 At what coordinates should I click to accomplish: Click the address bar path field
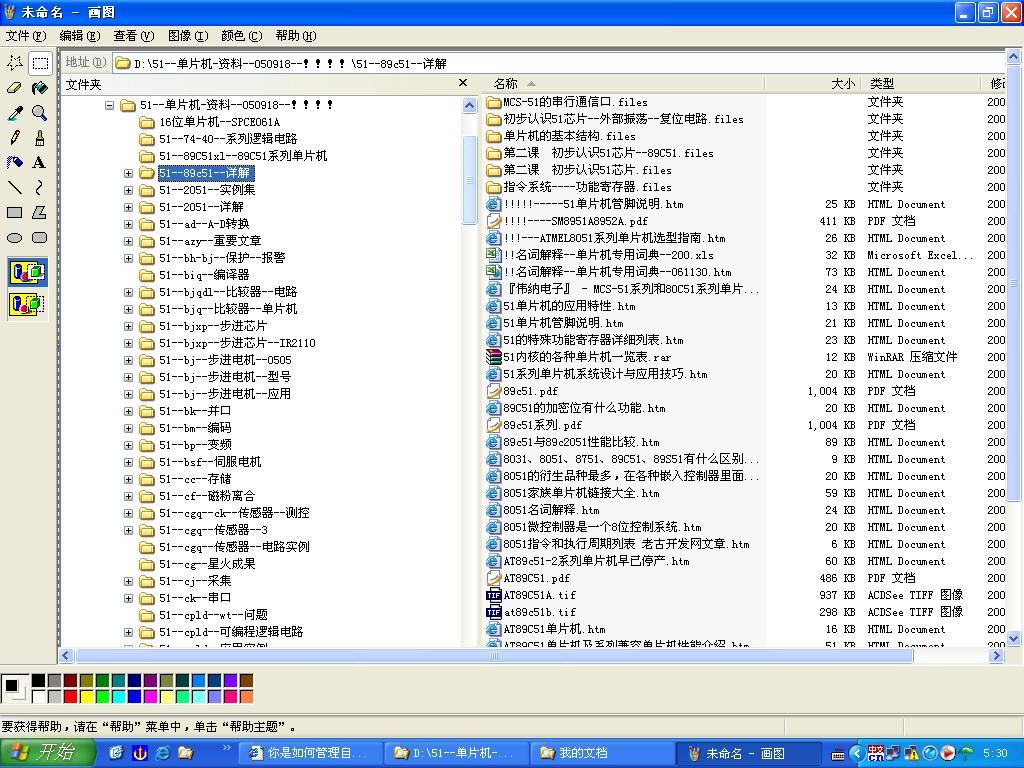(559, 63)
